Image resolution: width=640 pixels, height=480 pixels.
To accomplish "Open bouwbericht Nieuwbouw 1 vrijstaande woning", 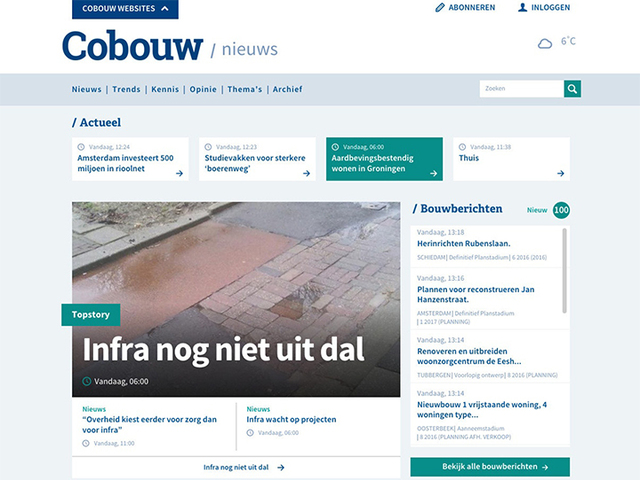I will click(x=482, y=410).
